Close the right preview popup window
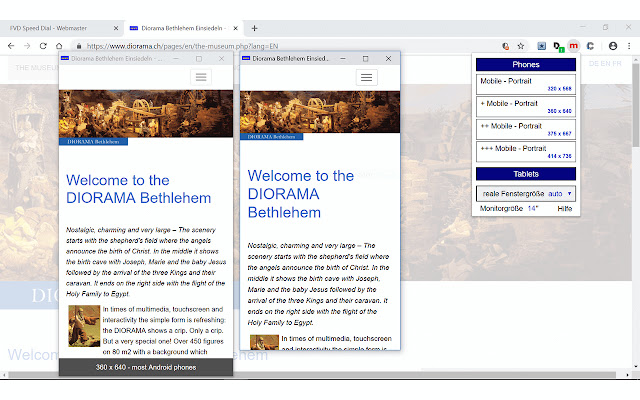Image resolution: width=640 pixels, height=400 pixels. [x=388, y=59]
